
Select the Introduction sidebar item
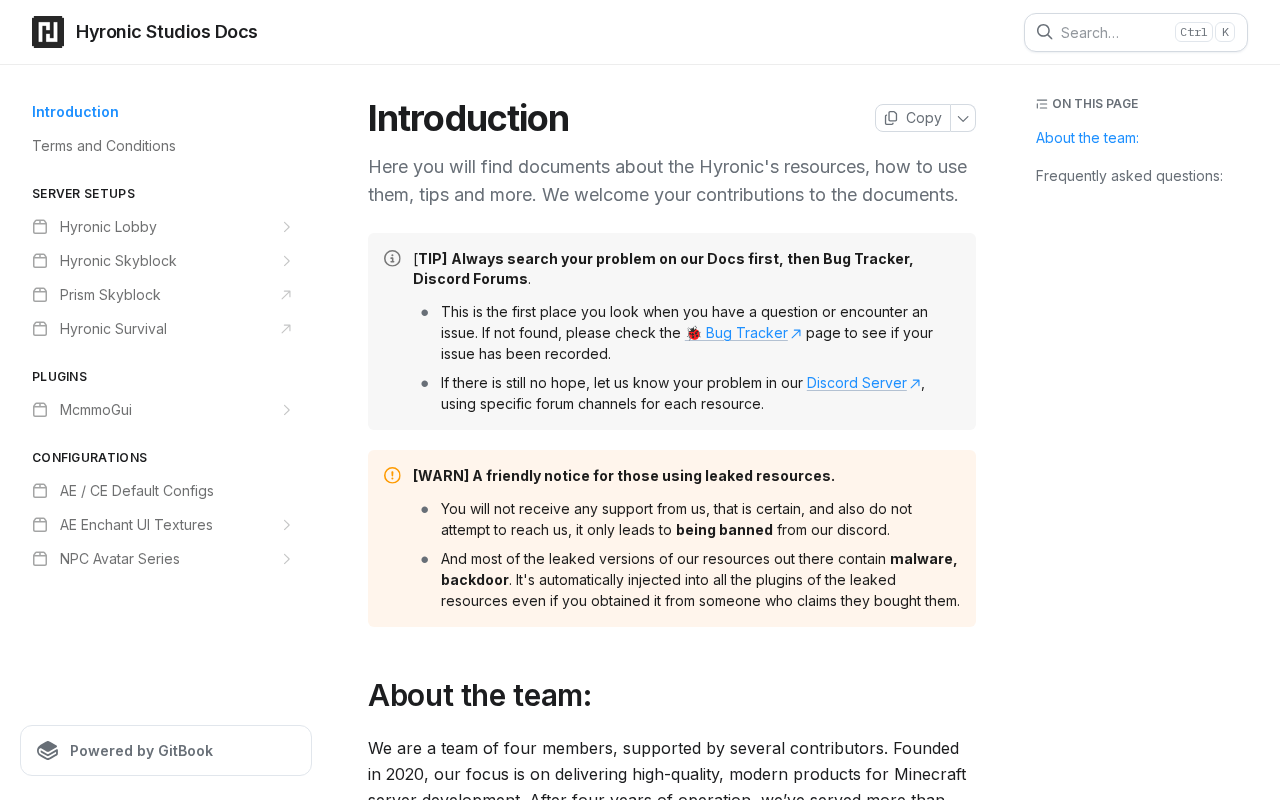(x=75, y=112)
